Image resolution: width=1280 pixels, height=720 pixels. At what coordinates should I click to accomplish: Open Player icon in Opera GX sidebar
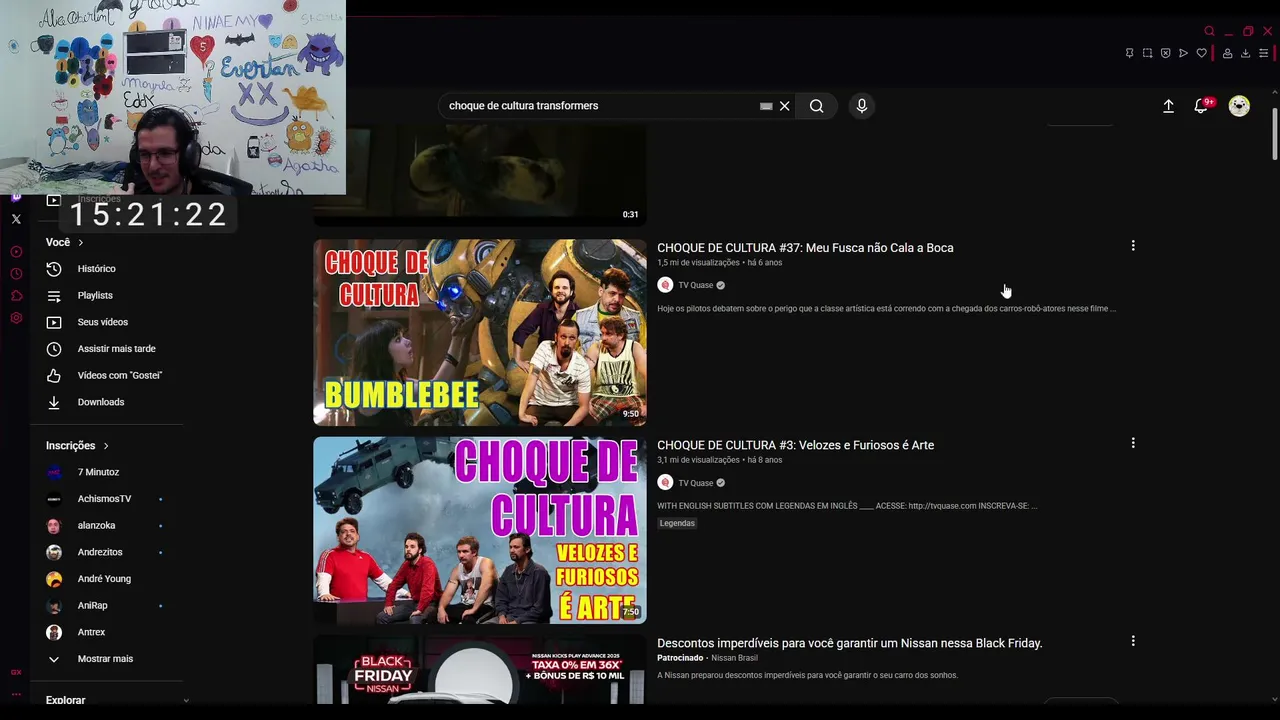(16, 252)
